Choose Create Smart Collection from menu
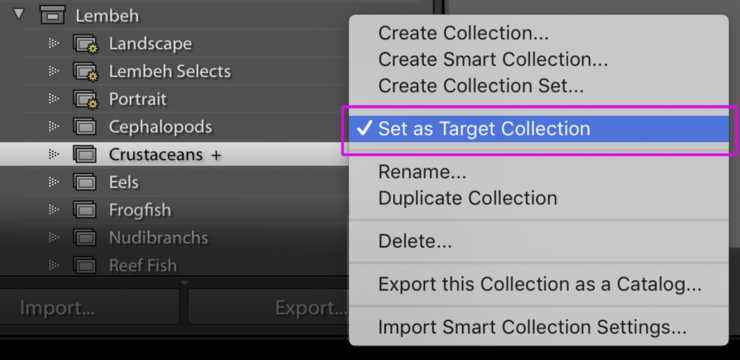Viewport: 740px width, 360px height. 493,59
